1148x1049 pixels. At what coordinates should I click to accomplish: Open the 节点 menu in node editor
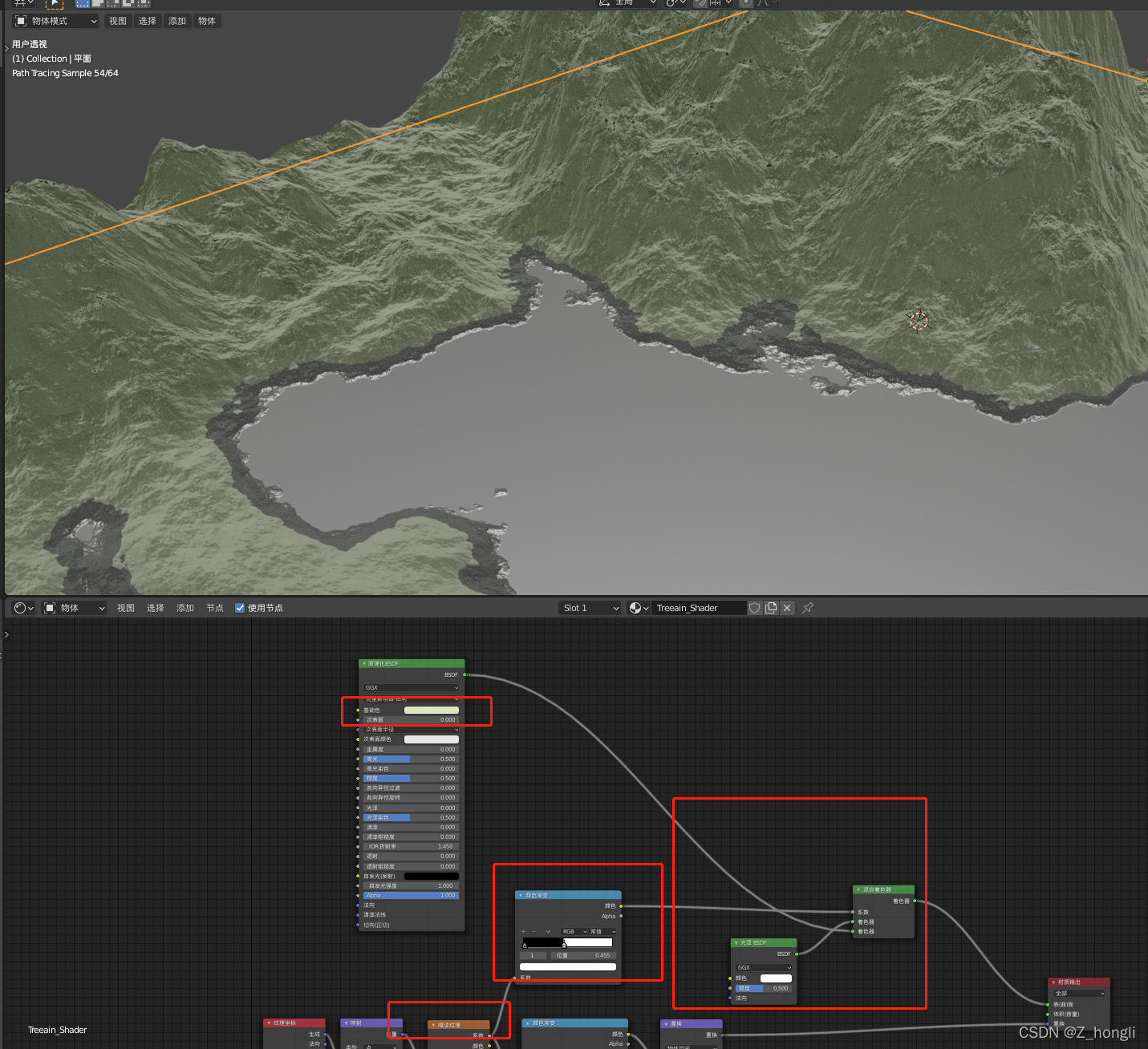point(215,608)
